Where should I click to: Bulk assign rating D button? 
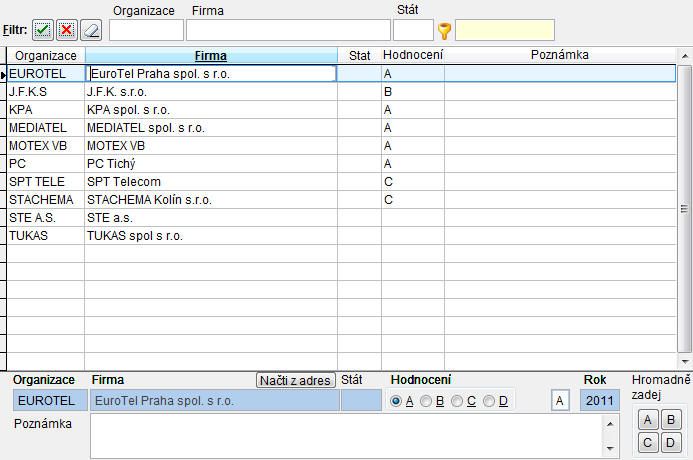click(671, 442)
